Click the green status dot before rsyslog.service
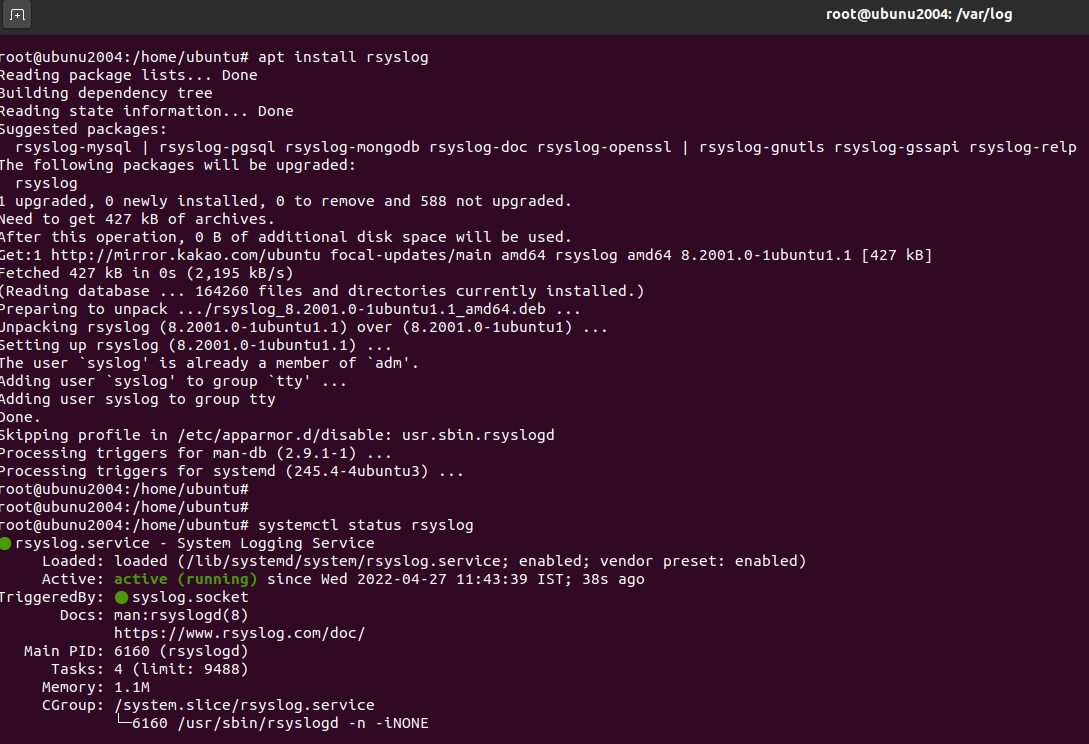The height and width of the screenshot is (744, 1089). pos(6,543)
